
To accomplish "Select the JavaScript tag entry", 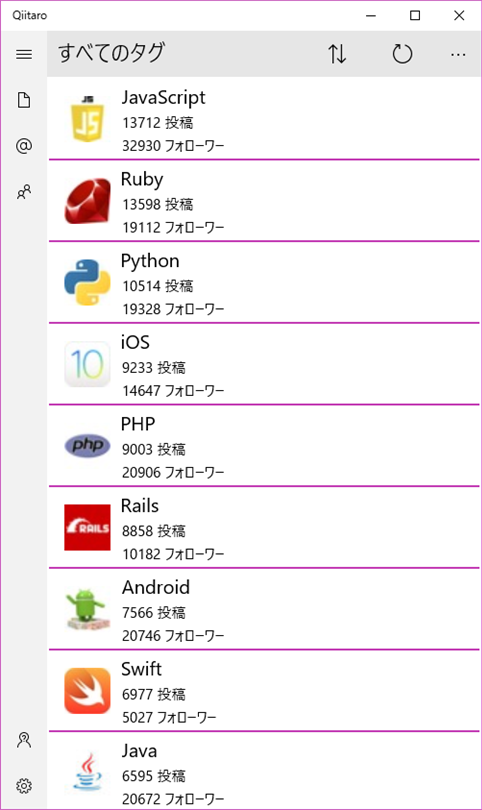I will coord(264,119).
